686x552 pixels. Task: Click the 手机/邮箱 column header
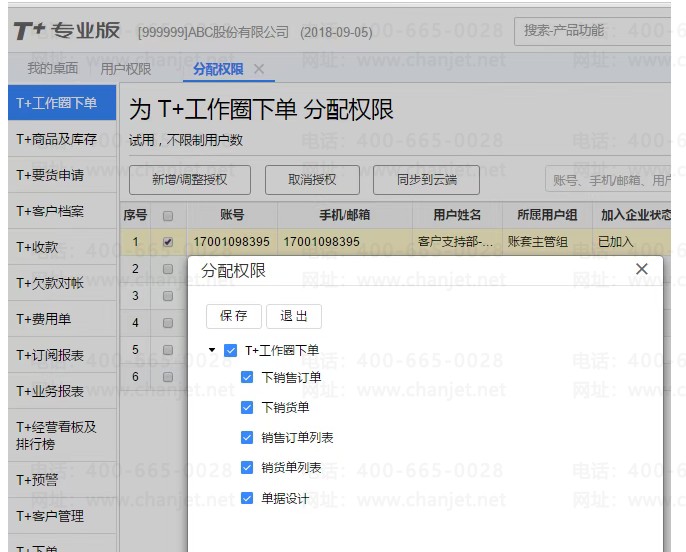click(x=345, y=215)
